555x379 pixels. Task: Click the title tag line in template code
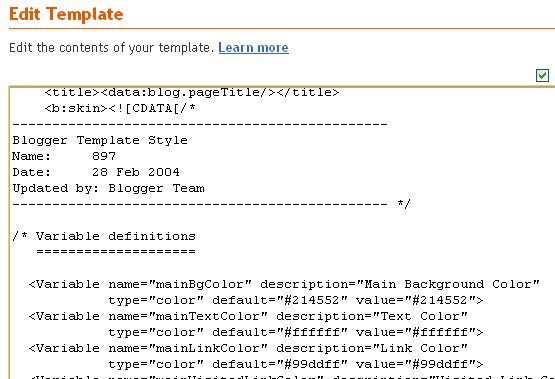[x=192, y=92]
